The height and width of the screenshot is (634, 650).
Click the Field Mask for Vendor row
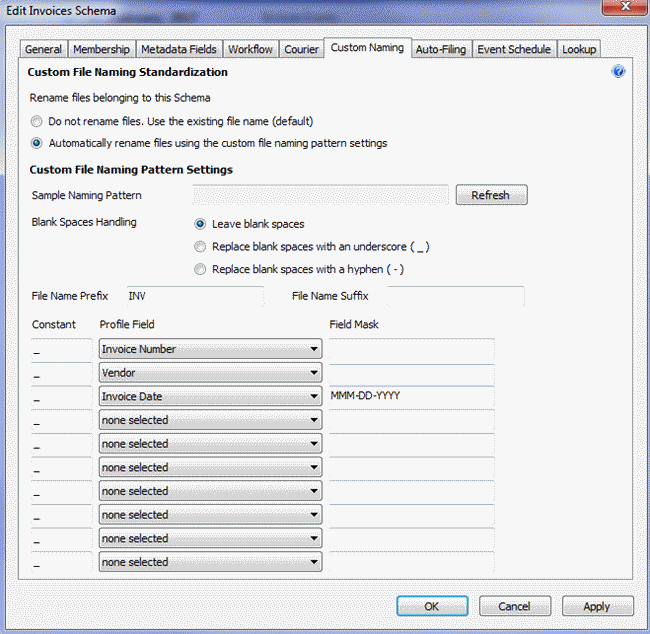click(412, 373)
